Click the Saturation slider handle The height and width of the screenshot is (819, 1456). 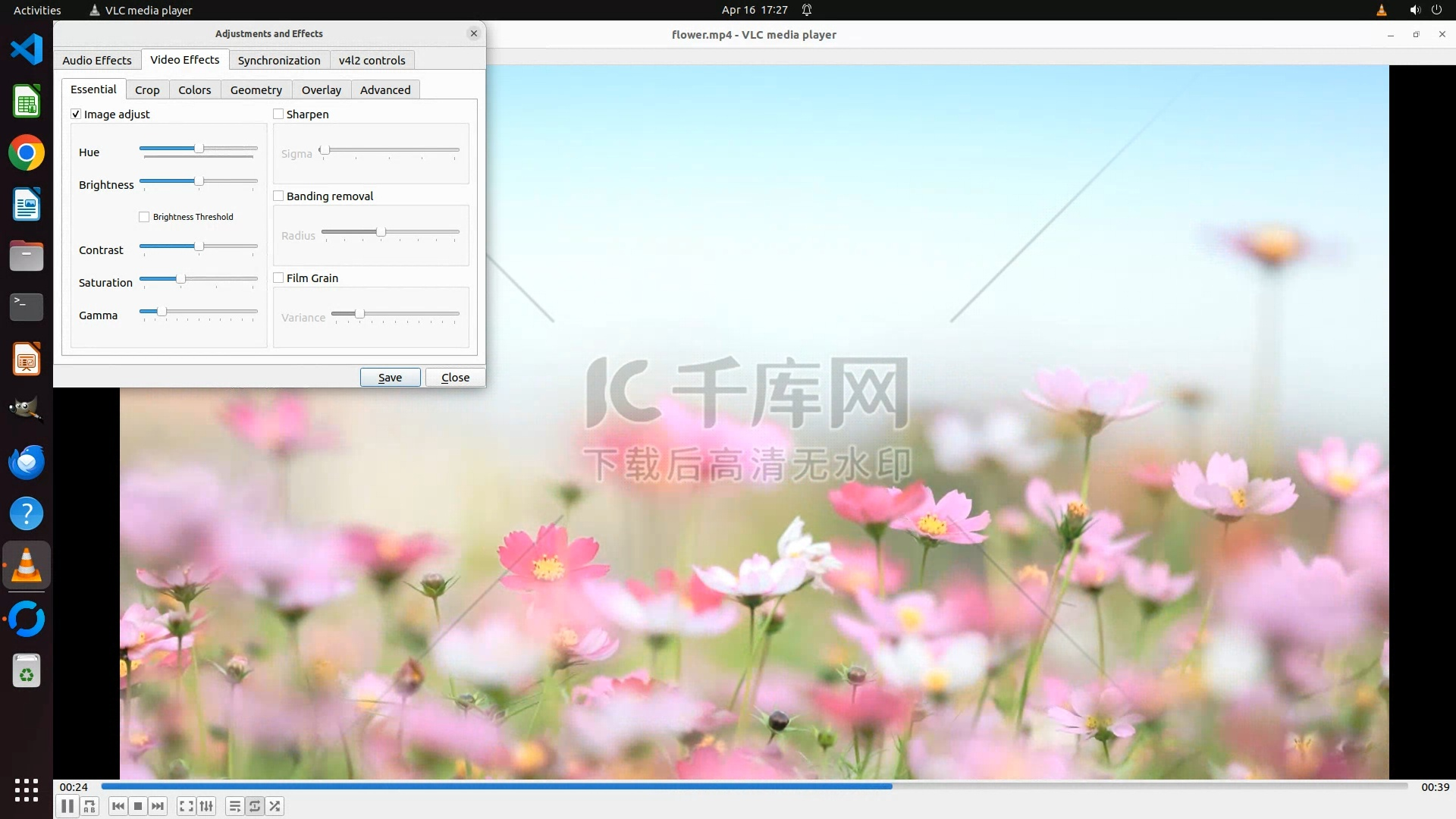(180, 280)
